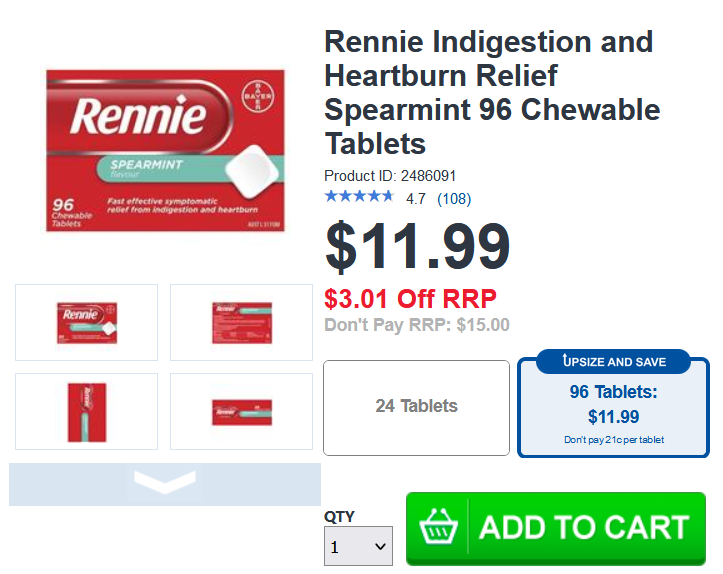Image resolution: width=723 pixels, height=574 pixels.
Task: Click the 4.7 rating score
Action: pos(415,199)
